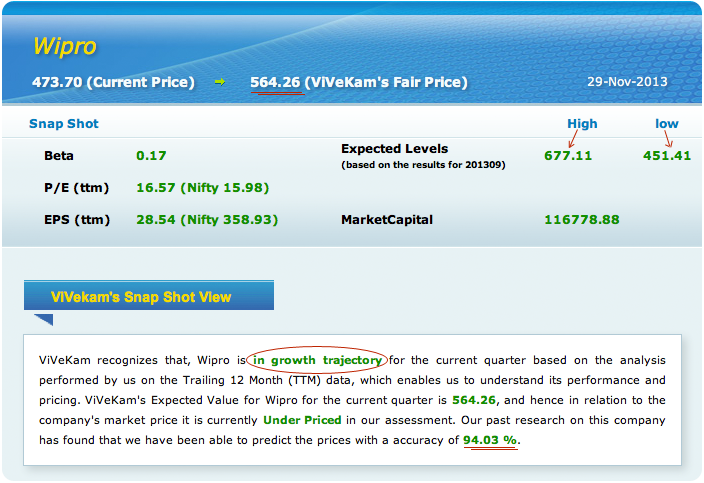Select the Beta value 0.17
This screenshot has height=483, width=704.
pyautogui.click(x=151, y=156)
